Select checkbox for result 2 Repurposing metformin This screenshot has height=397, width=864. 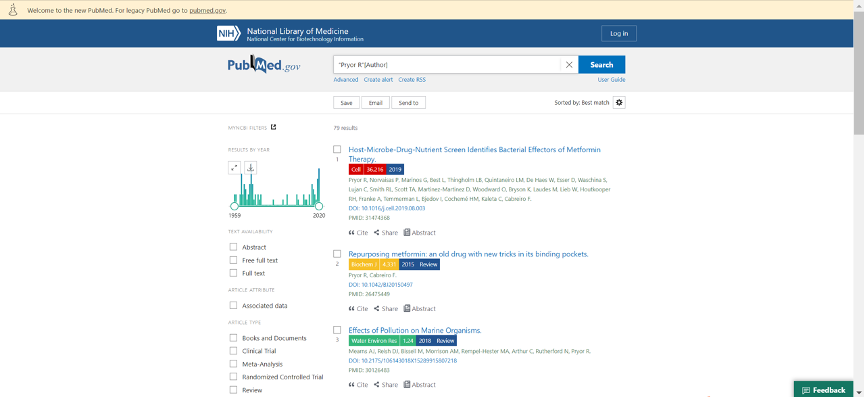(337, 254)
